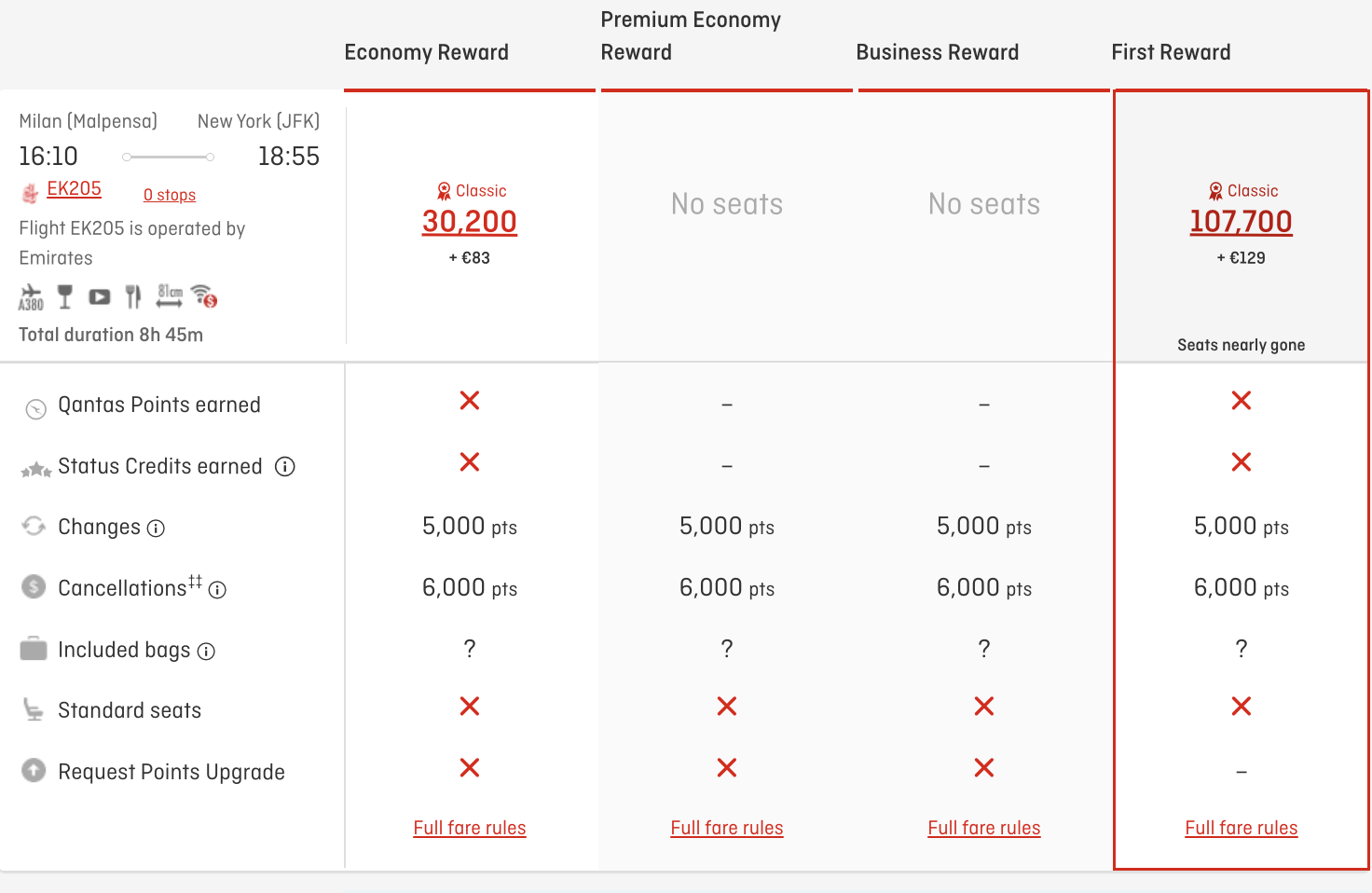Open Included bags info icon
The width and height of the screenshot is (1372, 893).
[x=207, y=652]
